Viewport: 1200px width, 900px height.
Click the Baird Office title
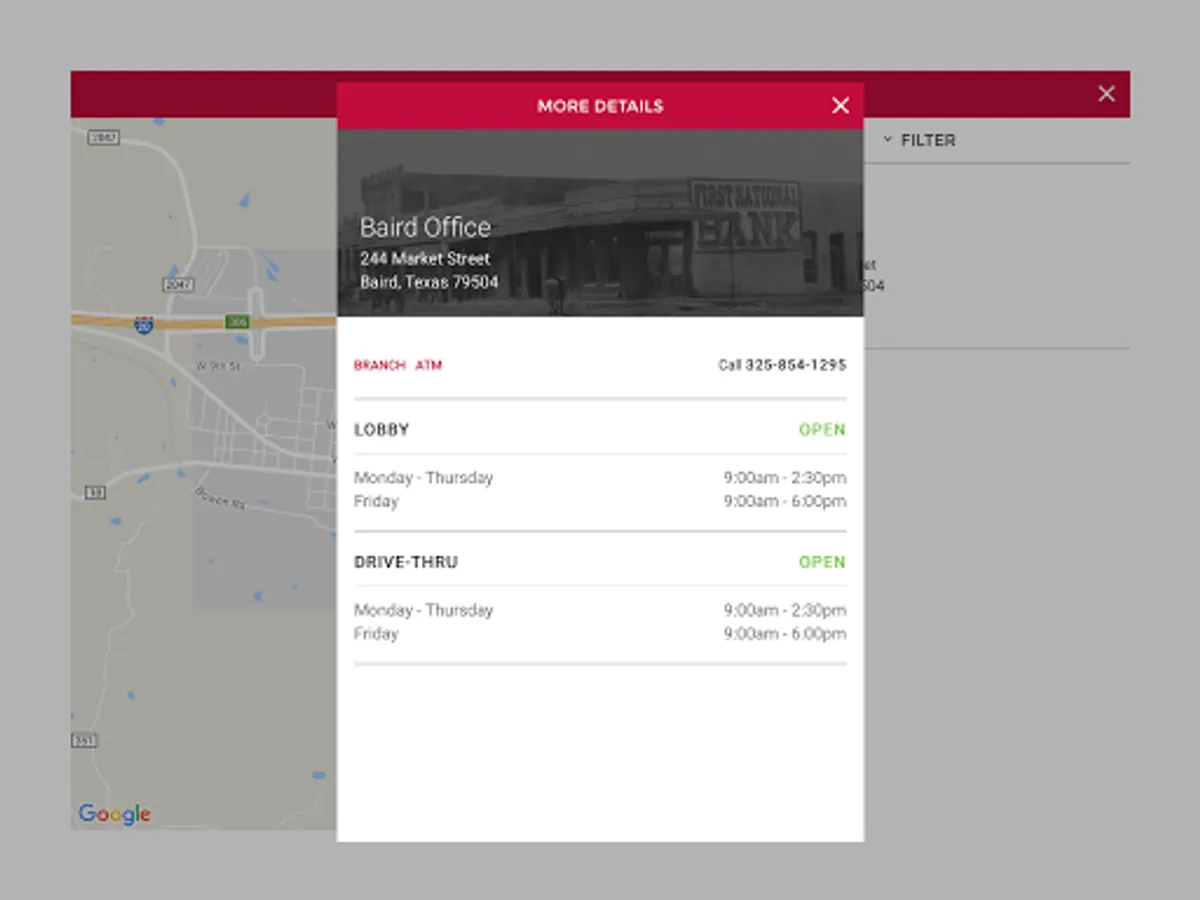(x=425, y=227)
